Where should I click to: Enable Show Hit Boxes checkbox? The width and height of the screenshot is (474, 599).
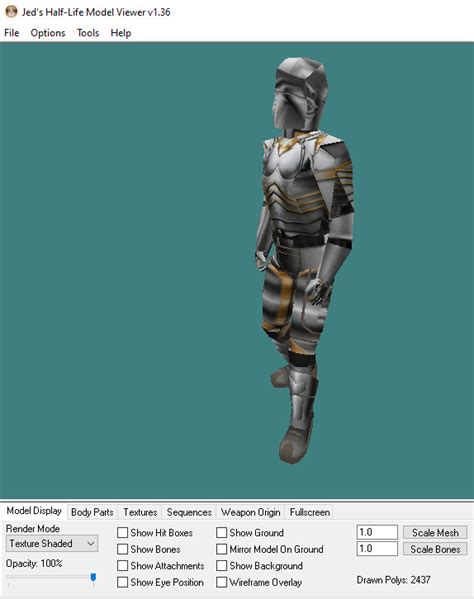(122, 533)
